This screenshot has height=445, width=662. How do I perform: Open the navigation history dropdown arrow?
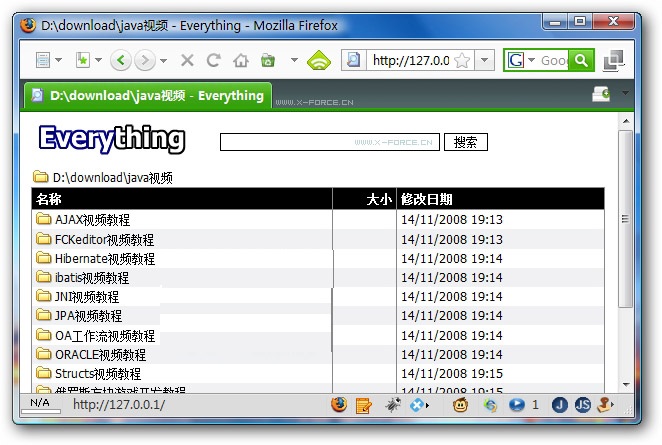pos(164,60)
